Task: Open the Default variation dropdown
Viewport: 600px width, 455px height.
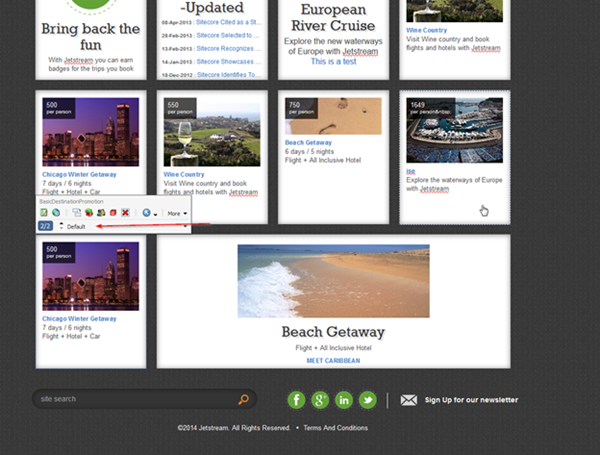Action: pyautogui.click(x=127, y=227)
